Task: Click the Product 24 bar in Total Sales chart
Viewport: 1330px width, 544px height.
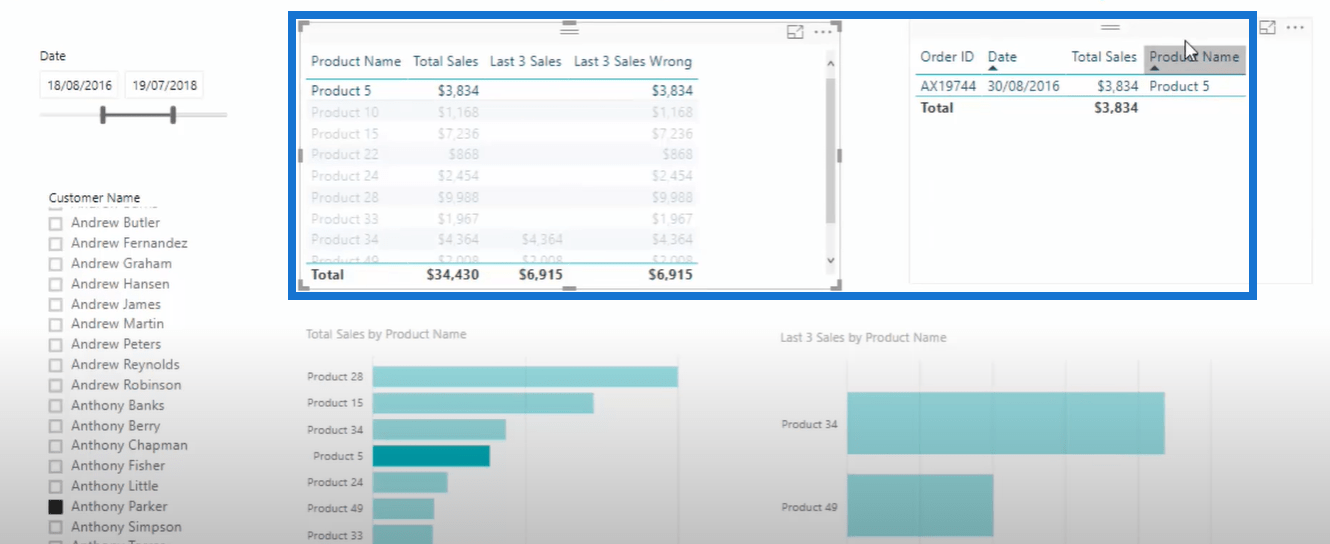Action: pos(410,483)
